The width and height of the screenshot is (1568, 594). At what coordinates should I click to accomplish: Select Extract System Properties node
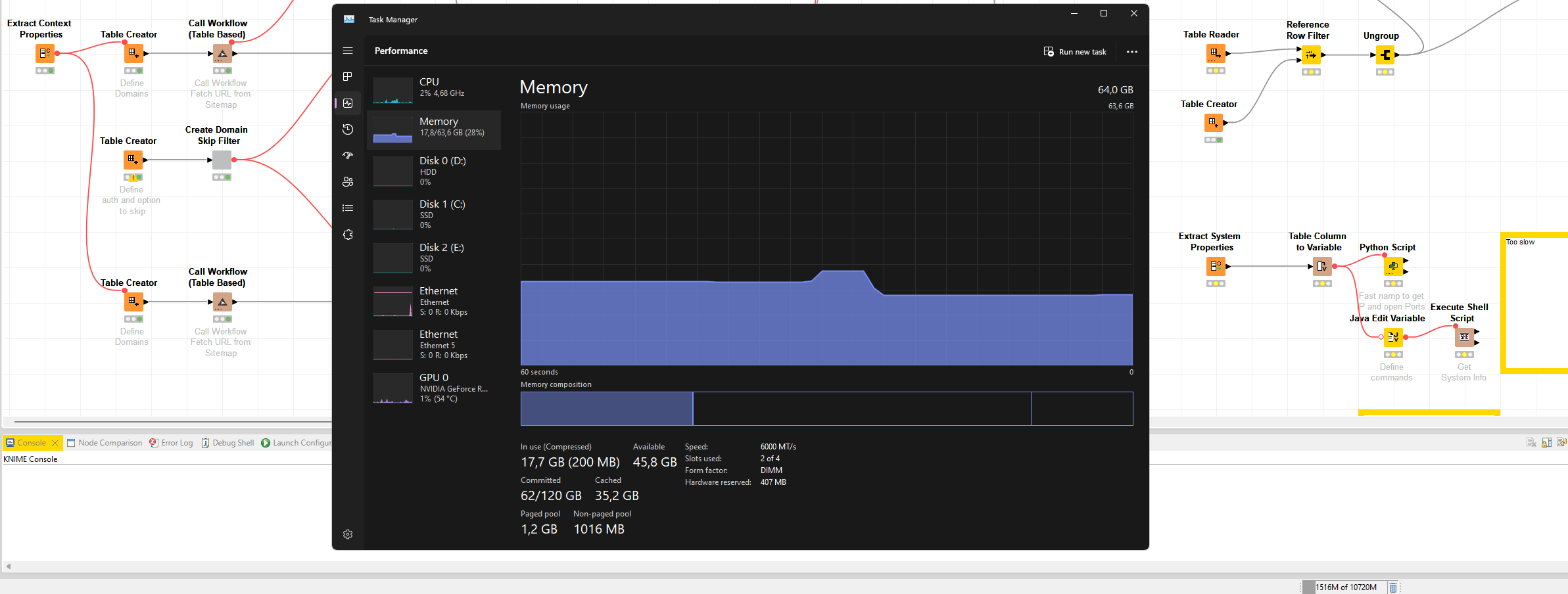point(1216,266)
